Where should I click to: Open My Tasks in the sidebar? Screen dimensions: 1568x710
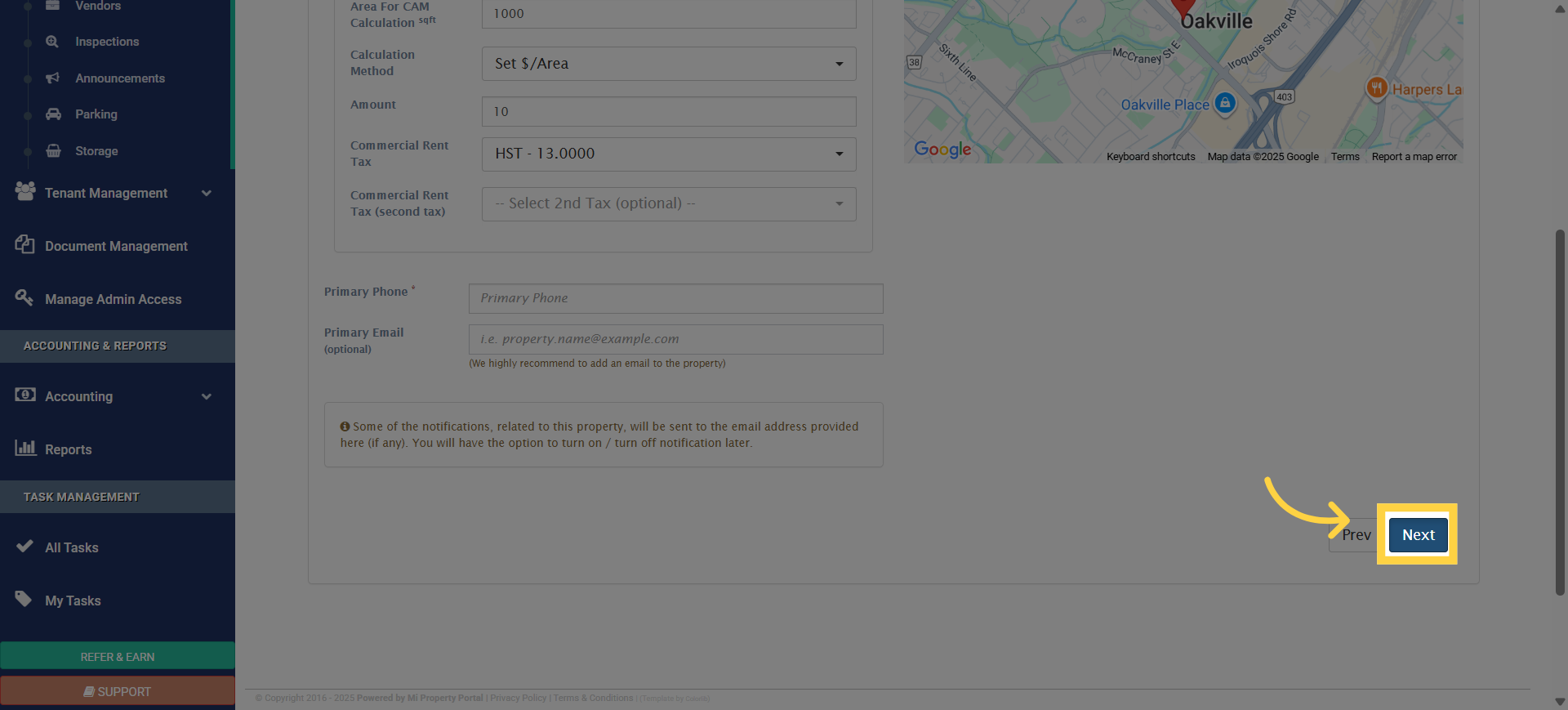click(x=73, y=601)
